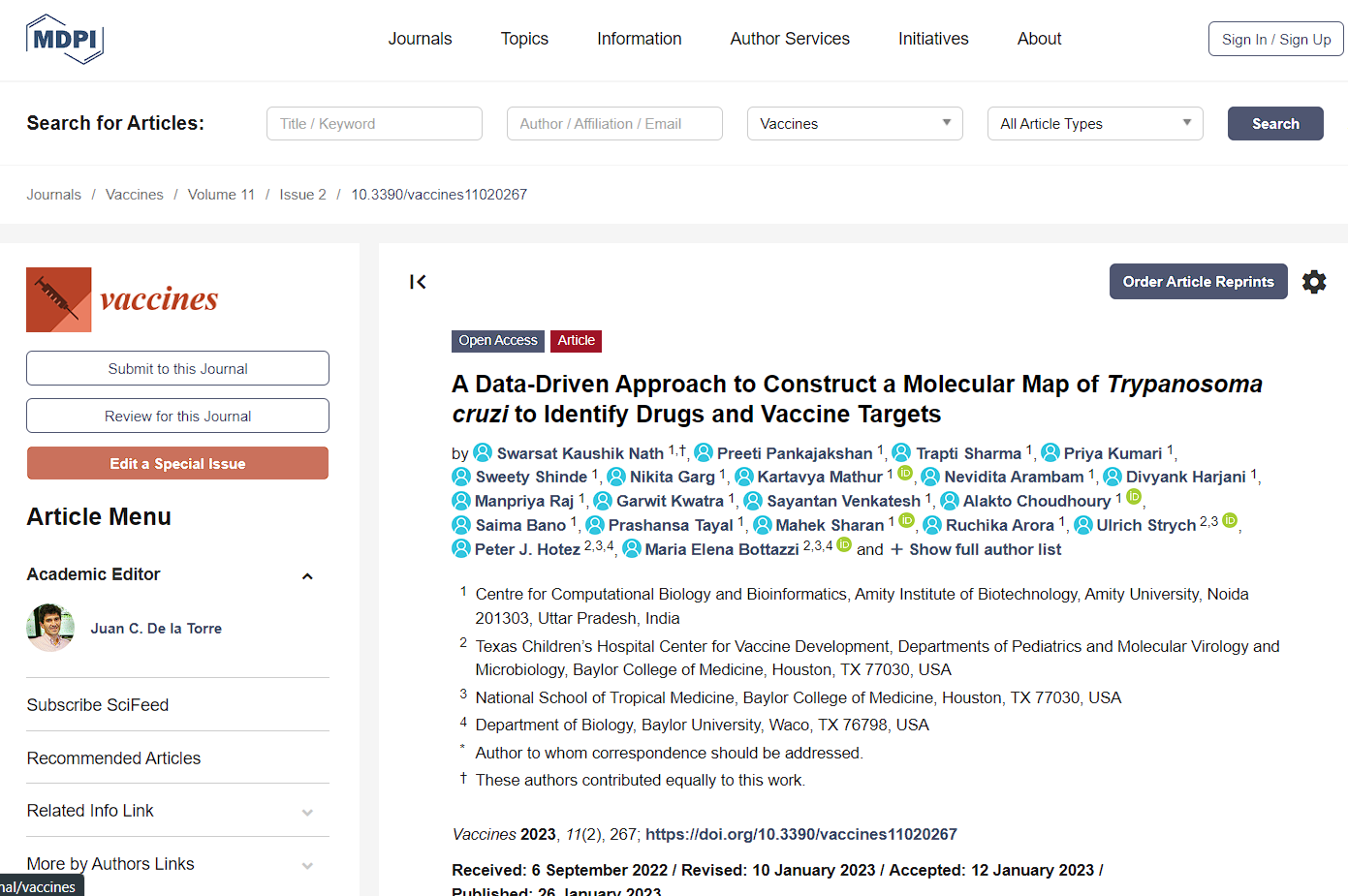Collapse the Academic Editor section
The image size is (1348, 896).
[307, 576]
